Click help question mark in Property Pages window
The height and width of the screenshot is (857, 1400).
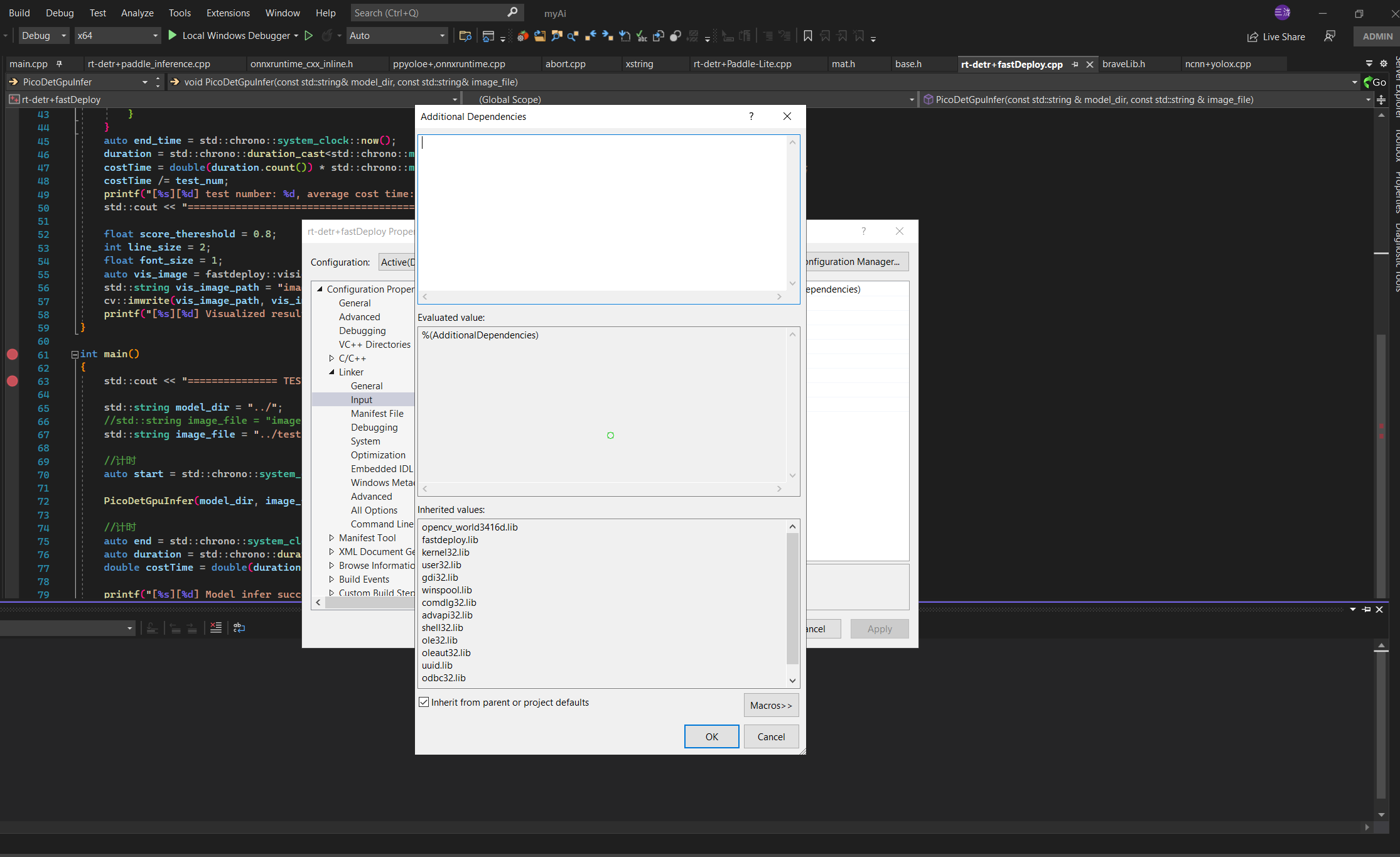(x=864, y=231)
